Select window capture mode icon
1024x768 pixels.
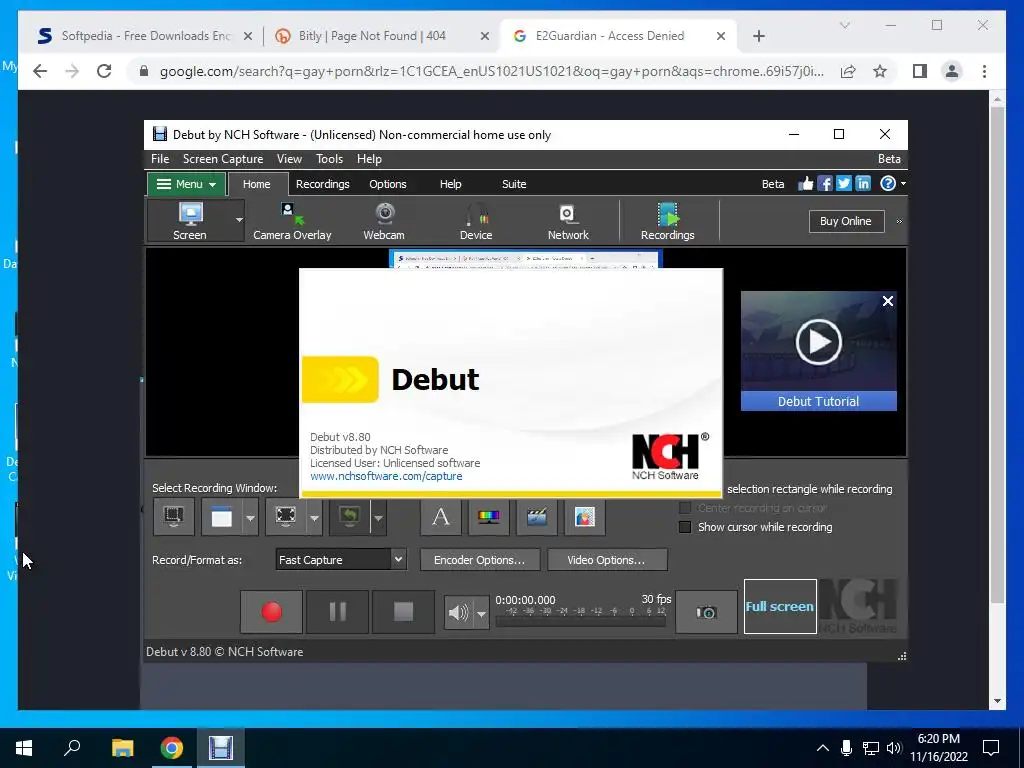coord(222,517)
